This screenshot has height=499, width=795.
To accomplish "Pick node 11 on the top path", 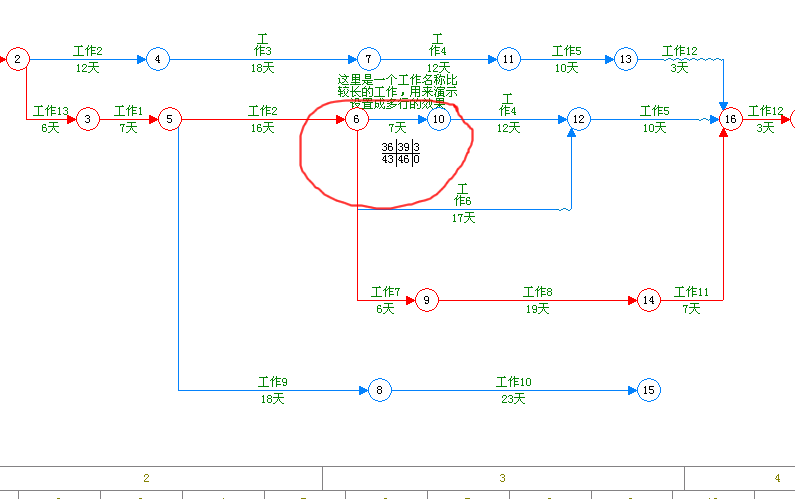I will 509,59.
